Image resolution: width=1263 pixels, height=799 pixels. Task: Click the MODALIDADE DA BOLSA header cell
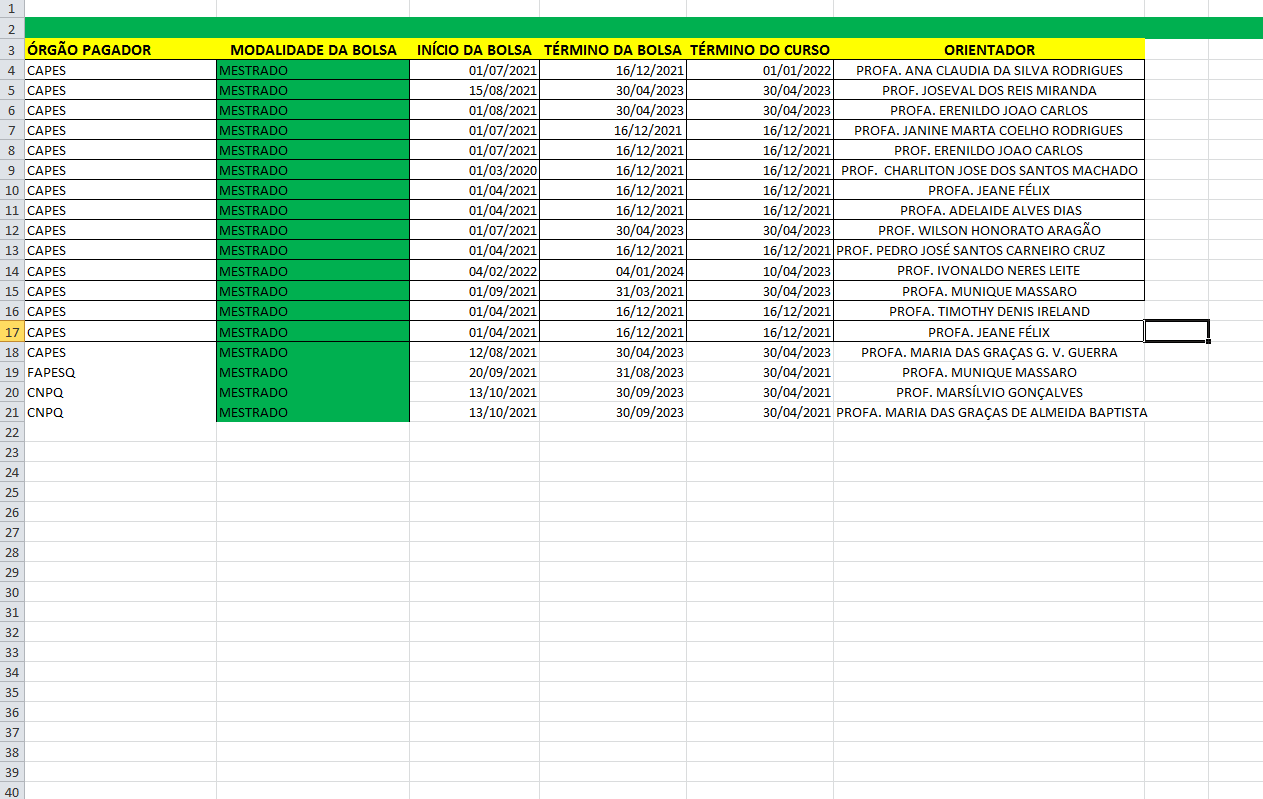pyautogui.click(x=312, y=50)
